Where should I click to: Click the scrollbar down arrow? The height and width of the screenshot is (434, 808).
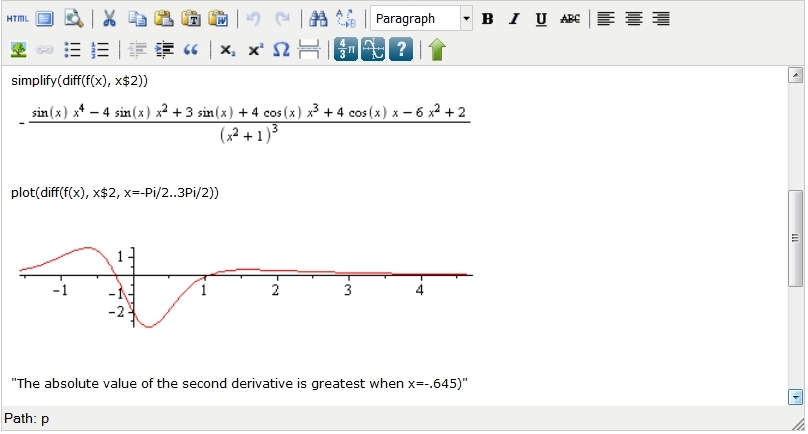point(796,397)
